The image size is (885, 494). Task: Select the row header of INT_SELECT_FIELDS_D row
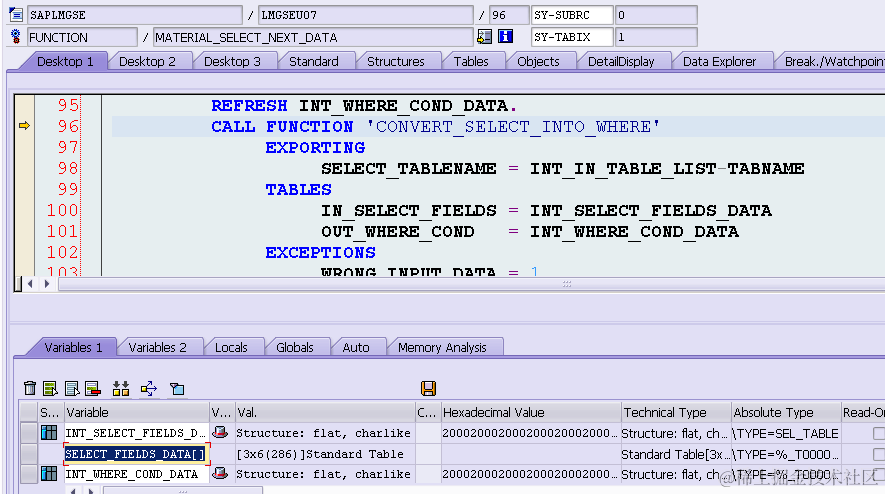pos(29,433)
